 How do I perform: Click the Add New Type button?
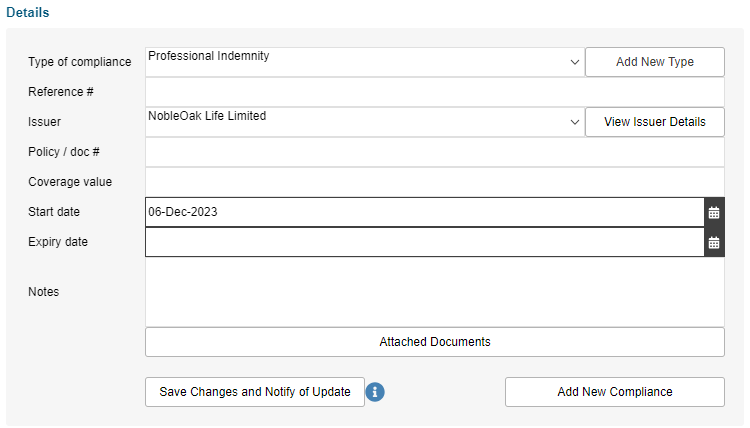tap(655, 62)
